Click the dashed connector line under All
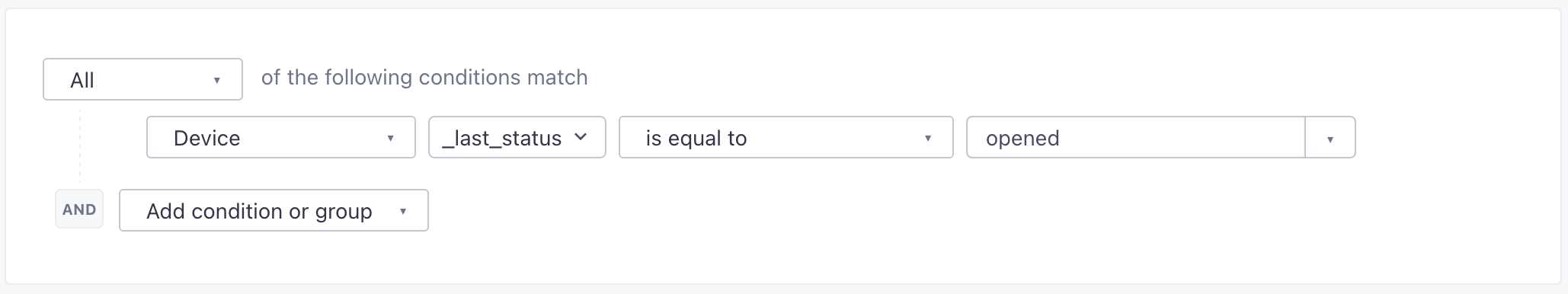Screen dimensions: 1568x294 (79, 145)
